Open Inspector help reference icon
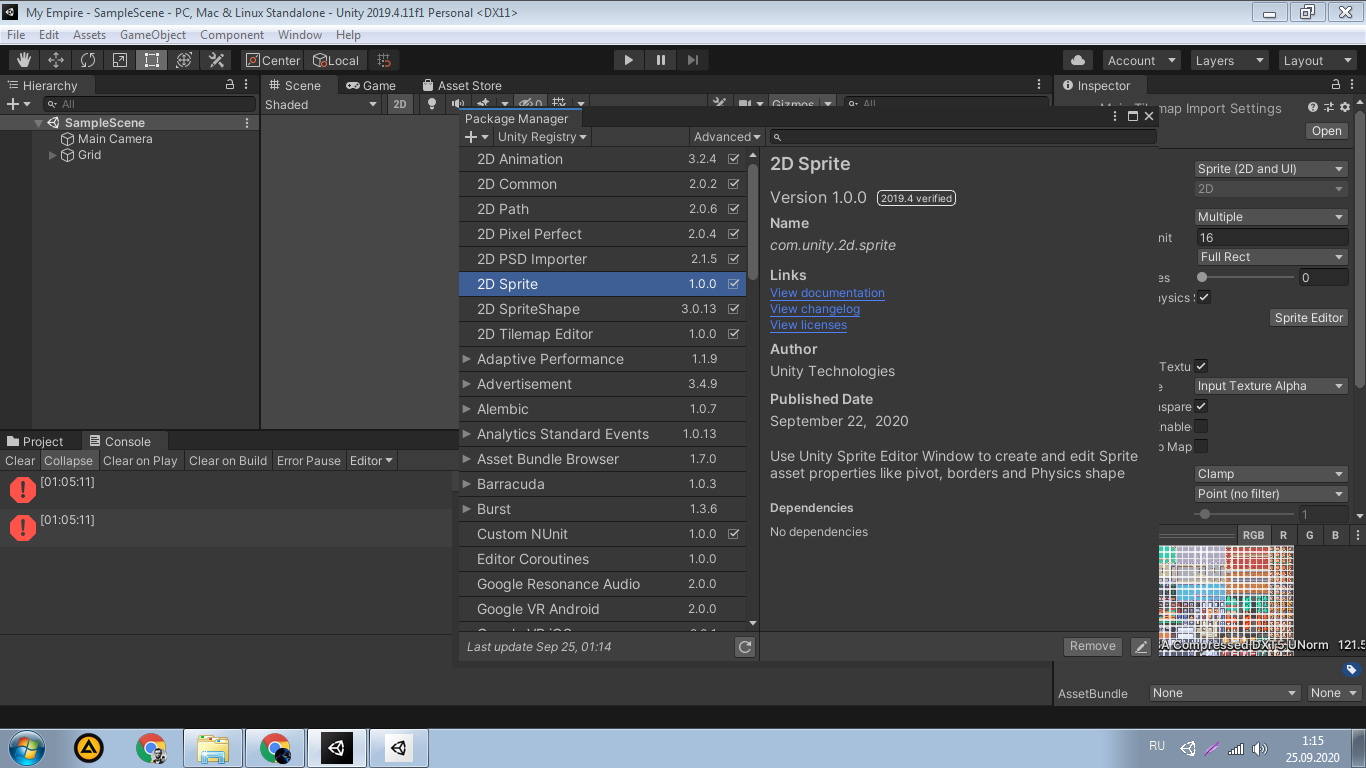This screenshot has width=1366, height=768. (x=1313, y=107)
